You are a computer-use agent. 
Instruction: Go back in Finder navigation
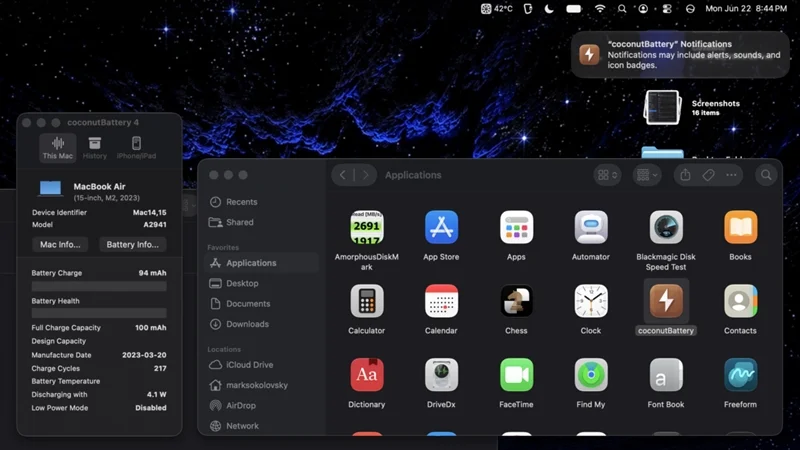[343, 175]
